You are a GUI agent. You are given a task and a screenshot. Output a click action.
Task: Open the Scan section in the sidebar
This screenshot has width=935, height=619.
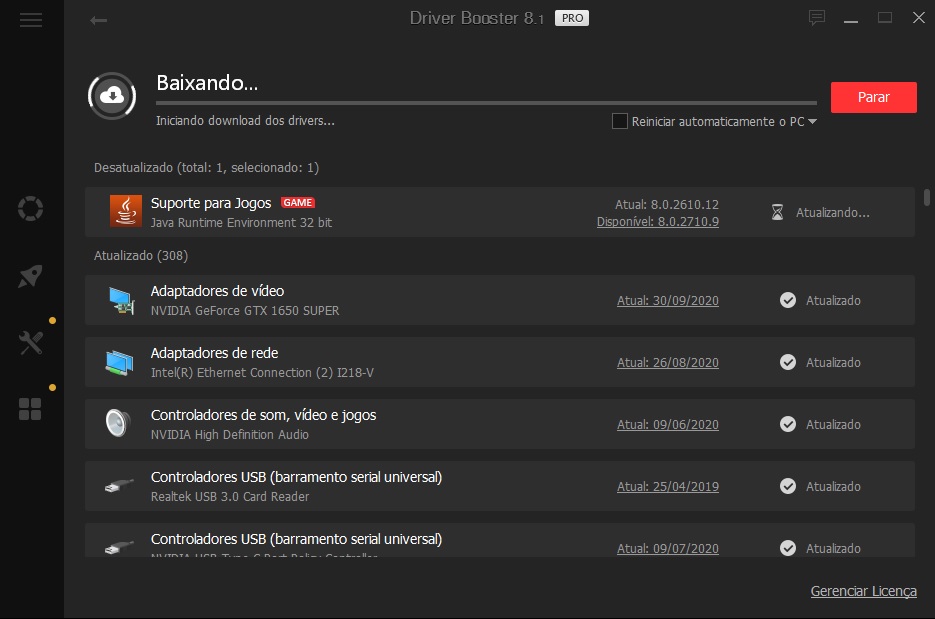click(30, 209)
